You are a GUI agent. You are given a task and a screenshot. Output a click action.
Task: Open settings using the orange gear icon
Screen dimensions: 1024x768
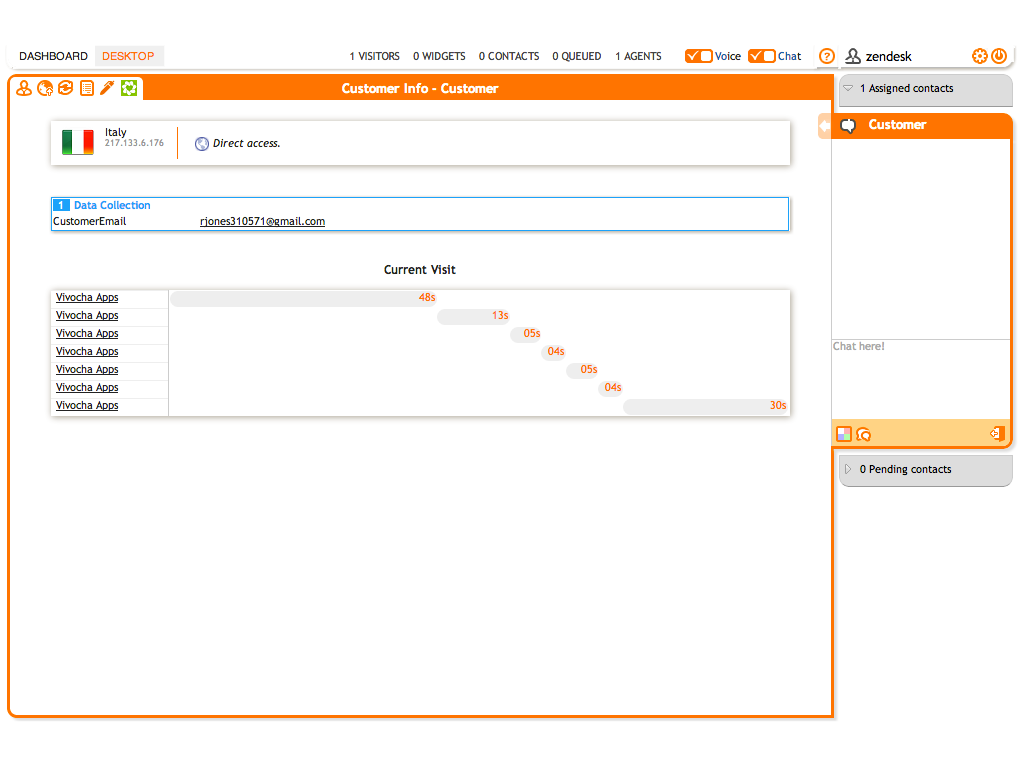pyautogui.click(x=980, y=56)
